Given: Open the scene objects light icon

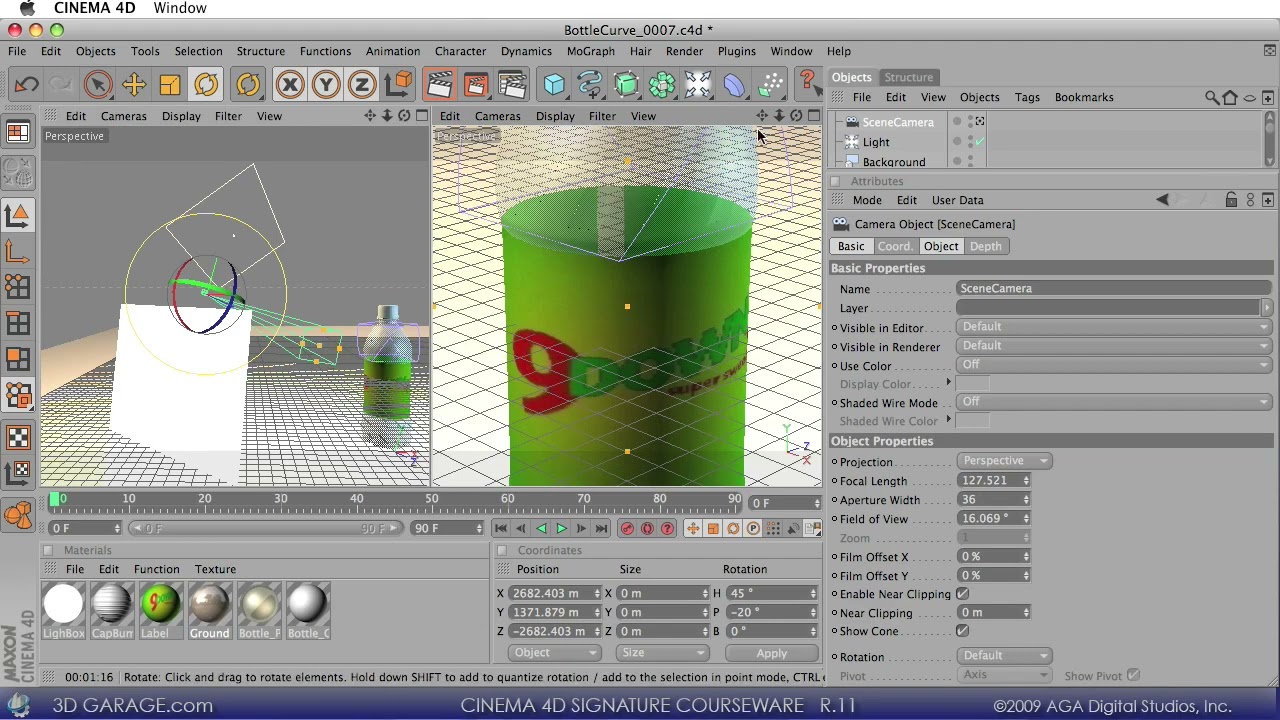Looking at the screenshot, I should (698, 85).
